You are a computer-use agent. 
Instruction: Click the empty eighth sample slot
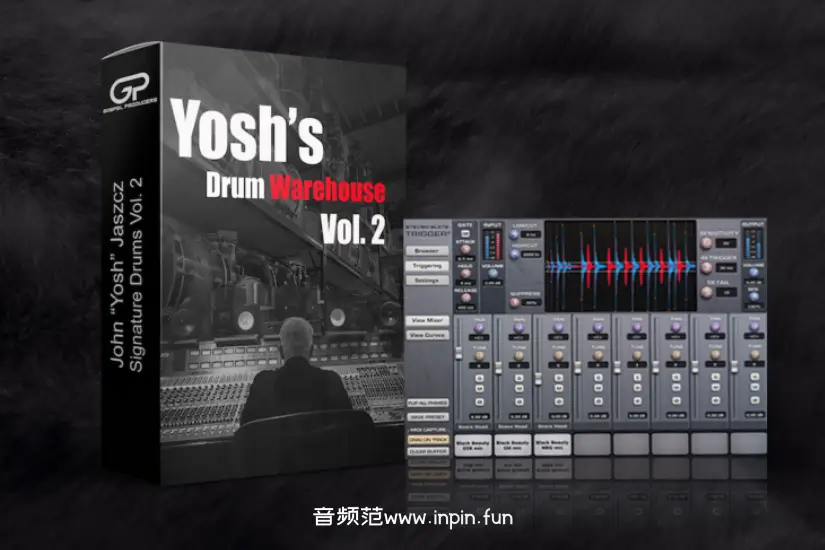[x=749, y=445]
